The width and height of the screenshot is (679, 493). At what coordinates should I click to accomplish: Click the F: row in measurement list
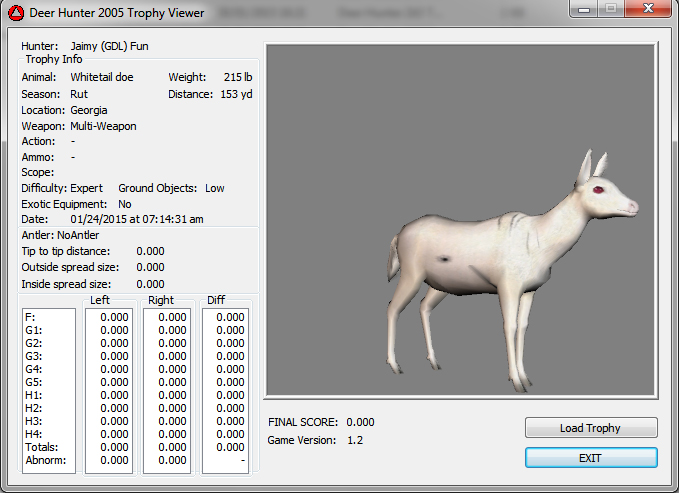pos(31,317)
